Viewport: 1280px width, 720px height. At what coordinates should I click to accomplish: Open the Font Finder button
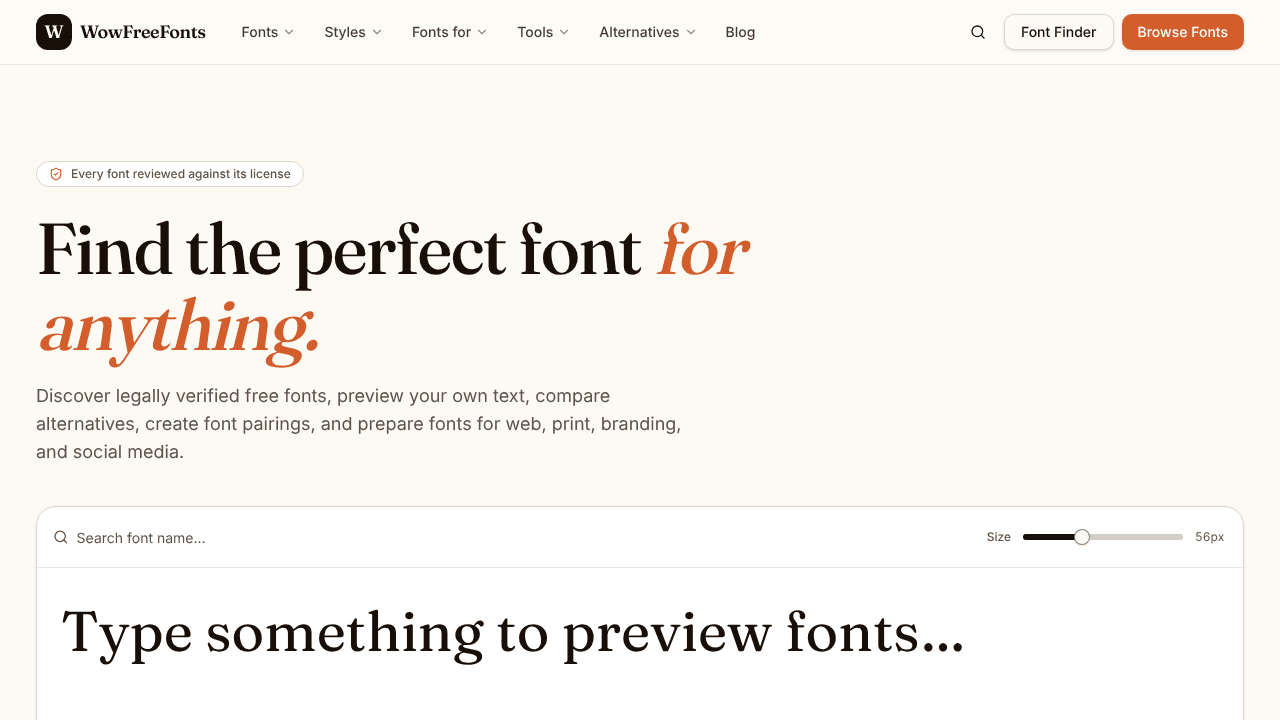[1058, 32]
